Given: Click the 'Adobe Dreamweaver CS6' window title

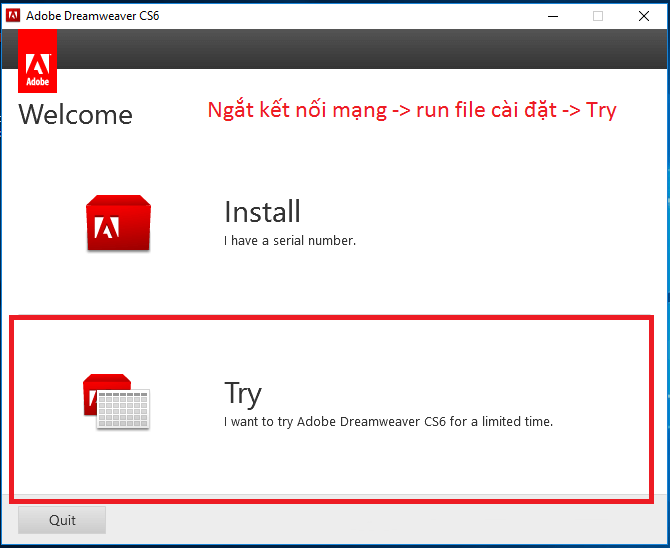Looking at the screenshot, I should pyautogui.click(x=93, y=16).
